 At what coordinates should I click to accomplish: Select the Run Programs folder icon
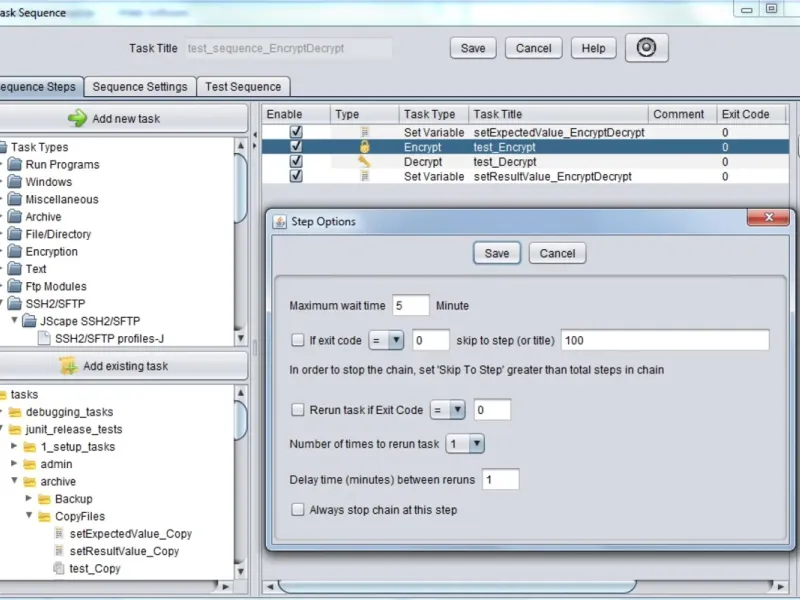coord(15,164)
